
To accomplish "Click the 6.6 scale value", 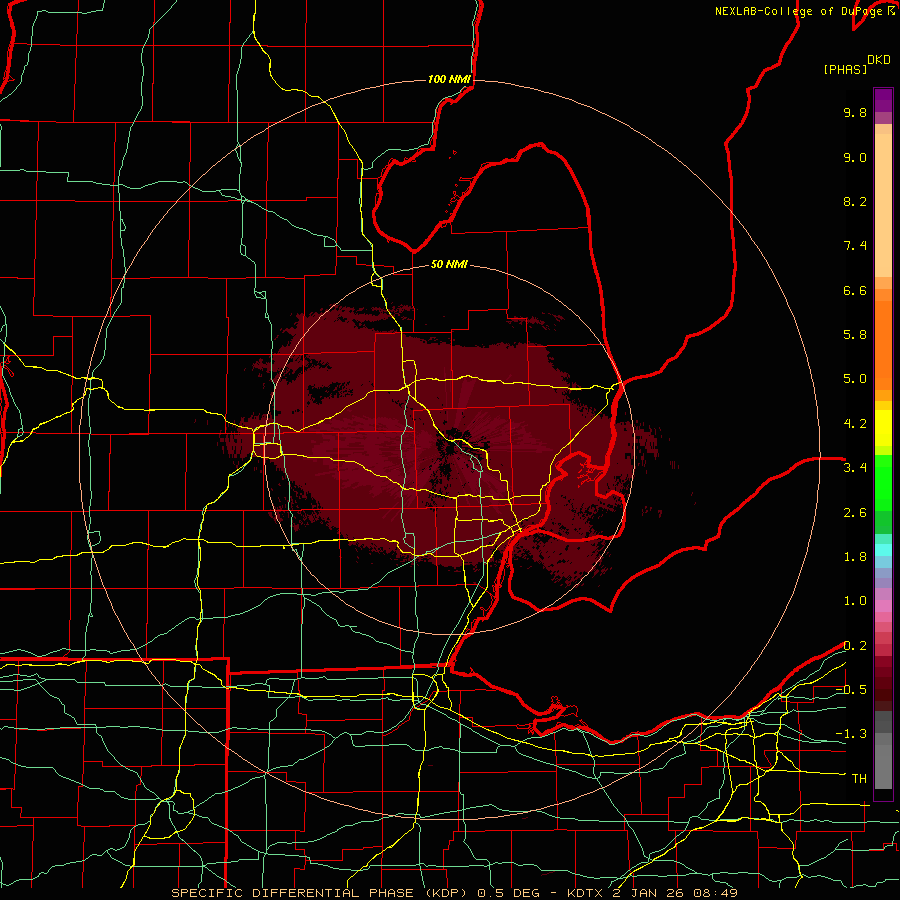I will [855, 290].
